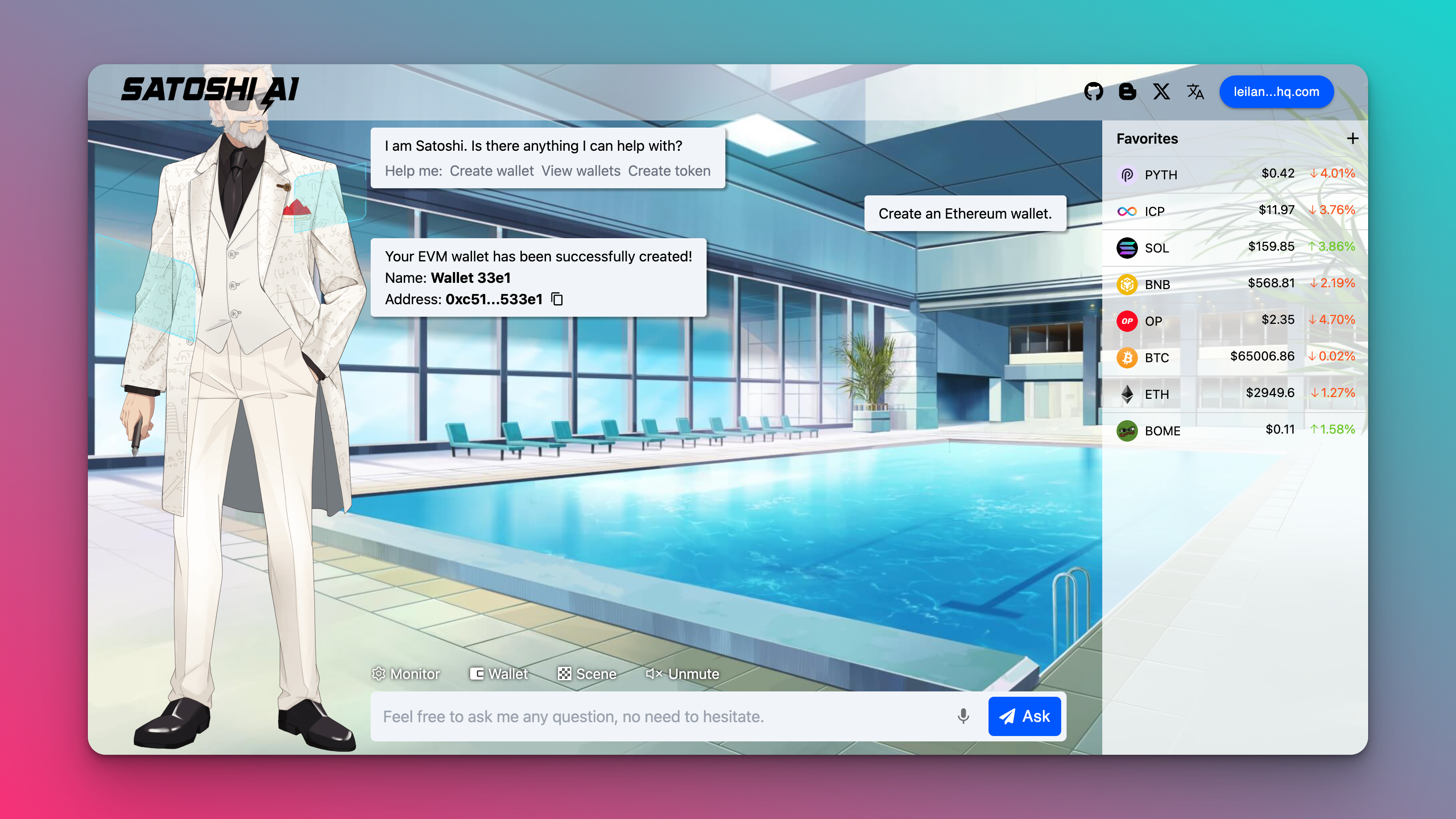Click the Create wallet suggestion
Viewport: 1456px width, 819px height.
(491, 171)
